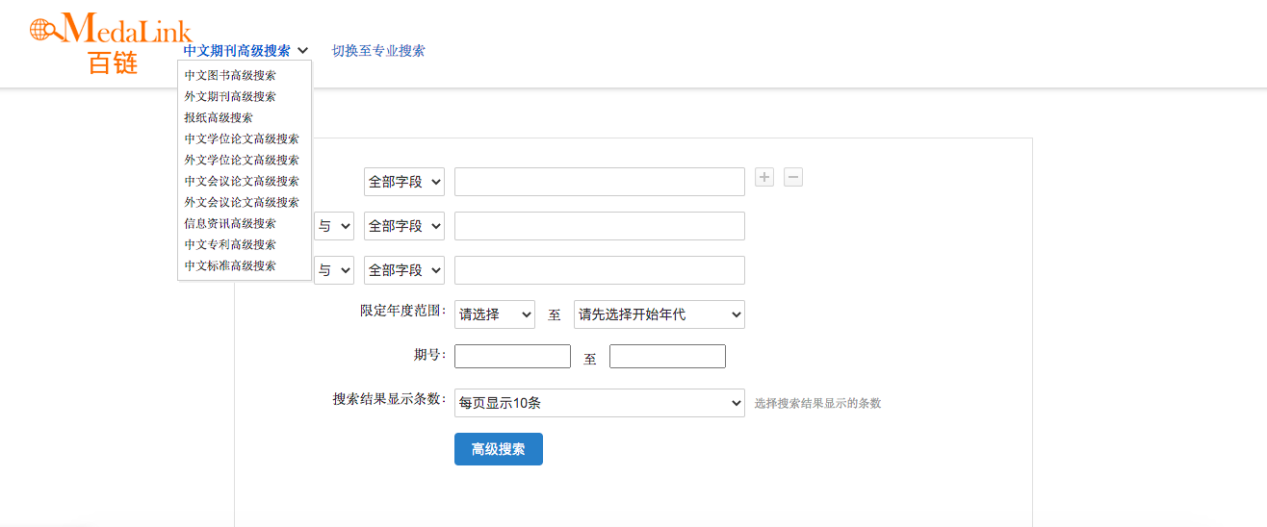
Task: Focus the first search keyword input box
Action: pyautogui.click(x=599, y=182)
